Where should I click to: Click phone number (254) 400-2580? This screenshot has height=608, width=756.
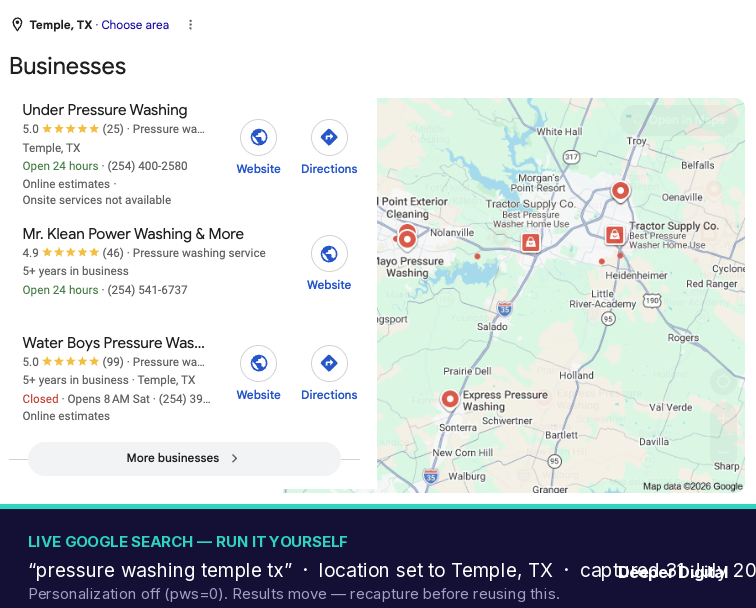148,166
